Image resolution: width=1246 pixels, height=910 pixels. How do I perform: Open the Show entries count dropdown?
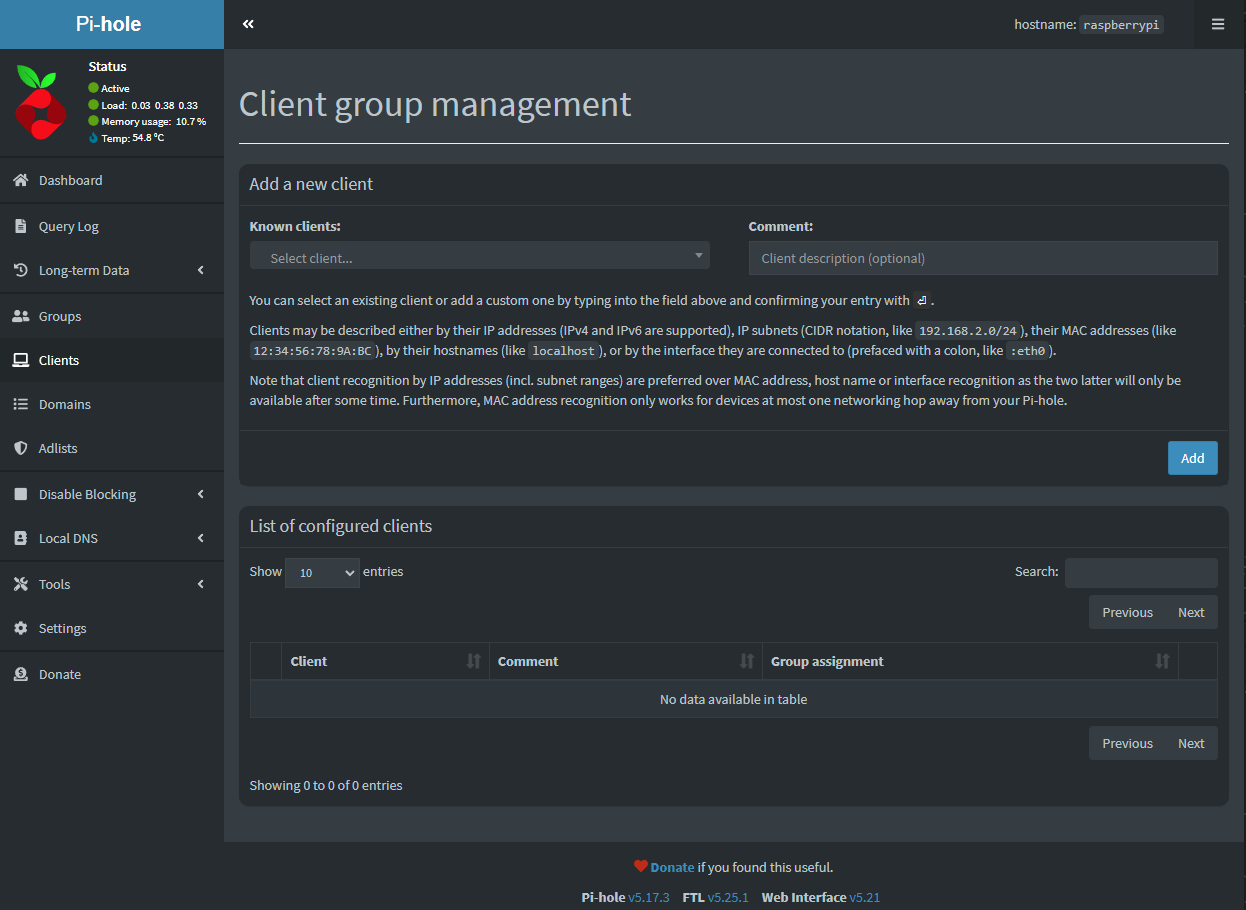[x=322, y=572]
